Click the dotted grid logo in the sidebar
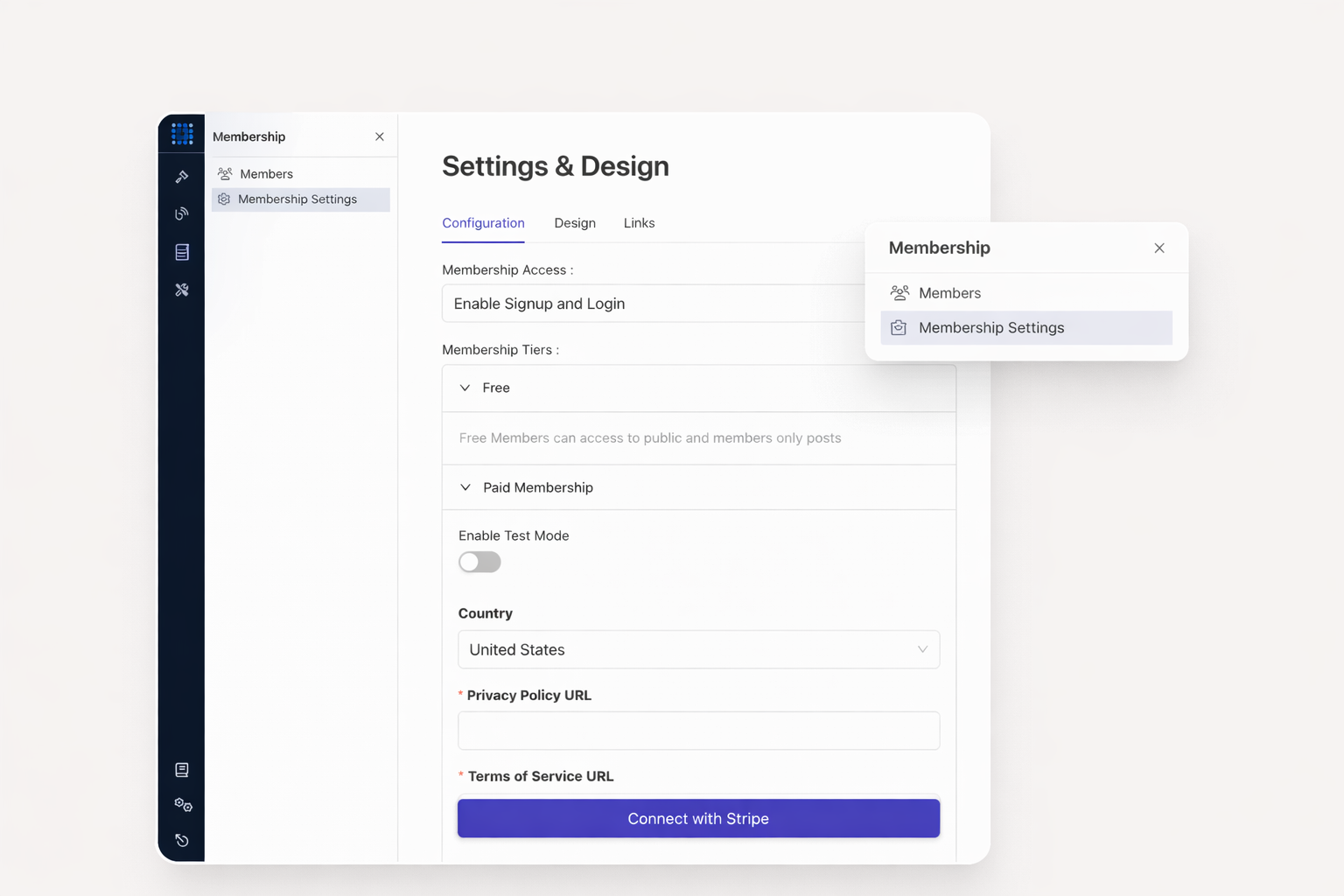Screen dimensions: 1344x896 click(182, 134)
